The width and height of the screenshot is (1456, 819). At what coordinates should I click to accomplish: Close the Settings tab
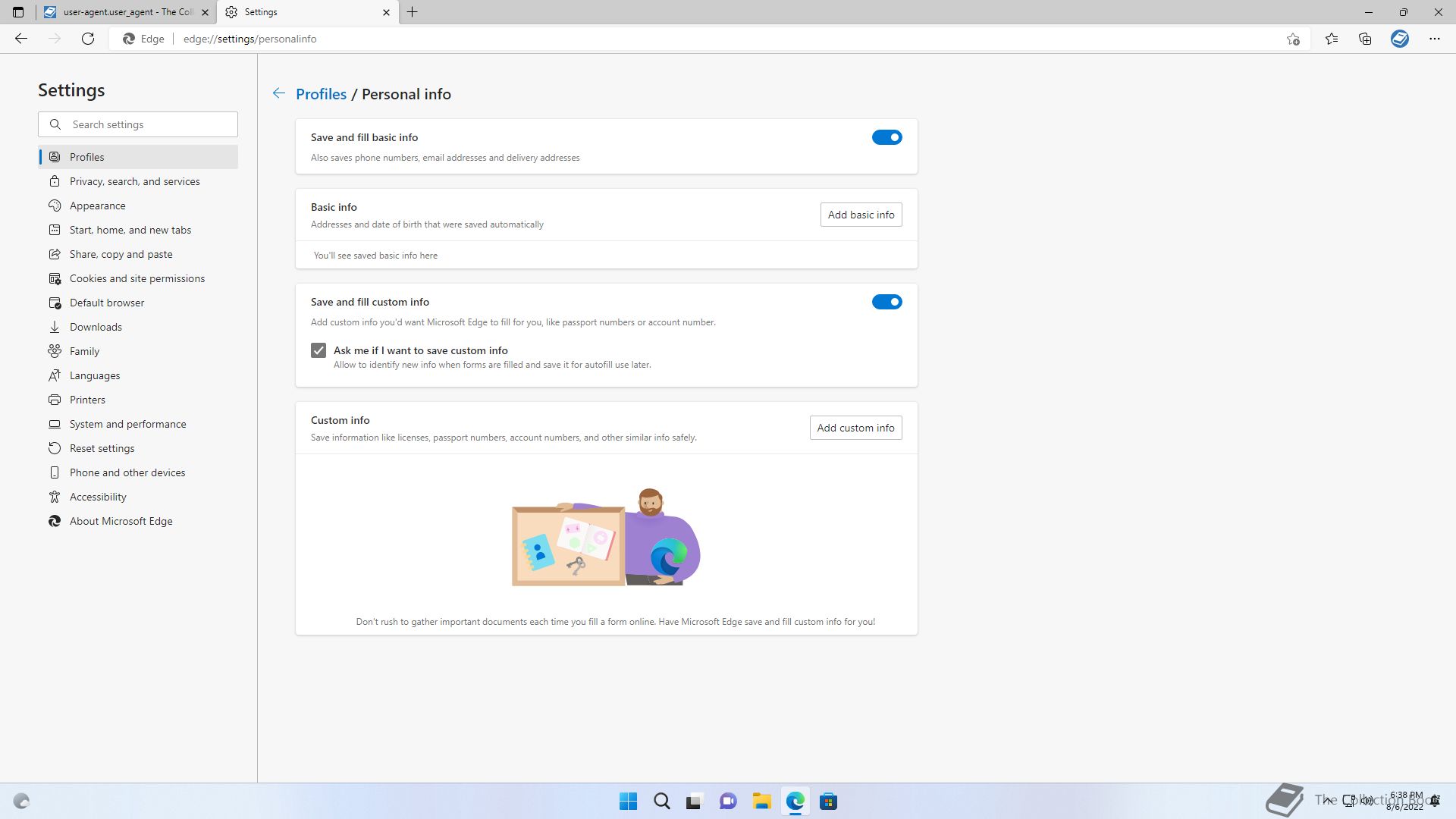click(386, 12)
